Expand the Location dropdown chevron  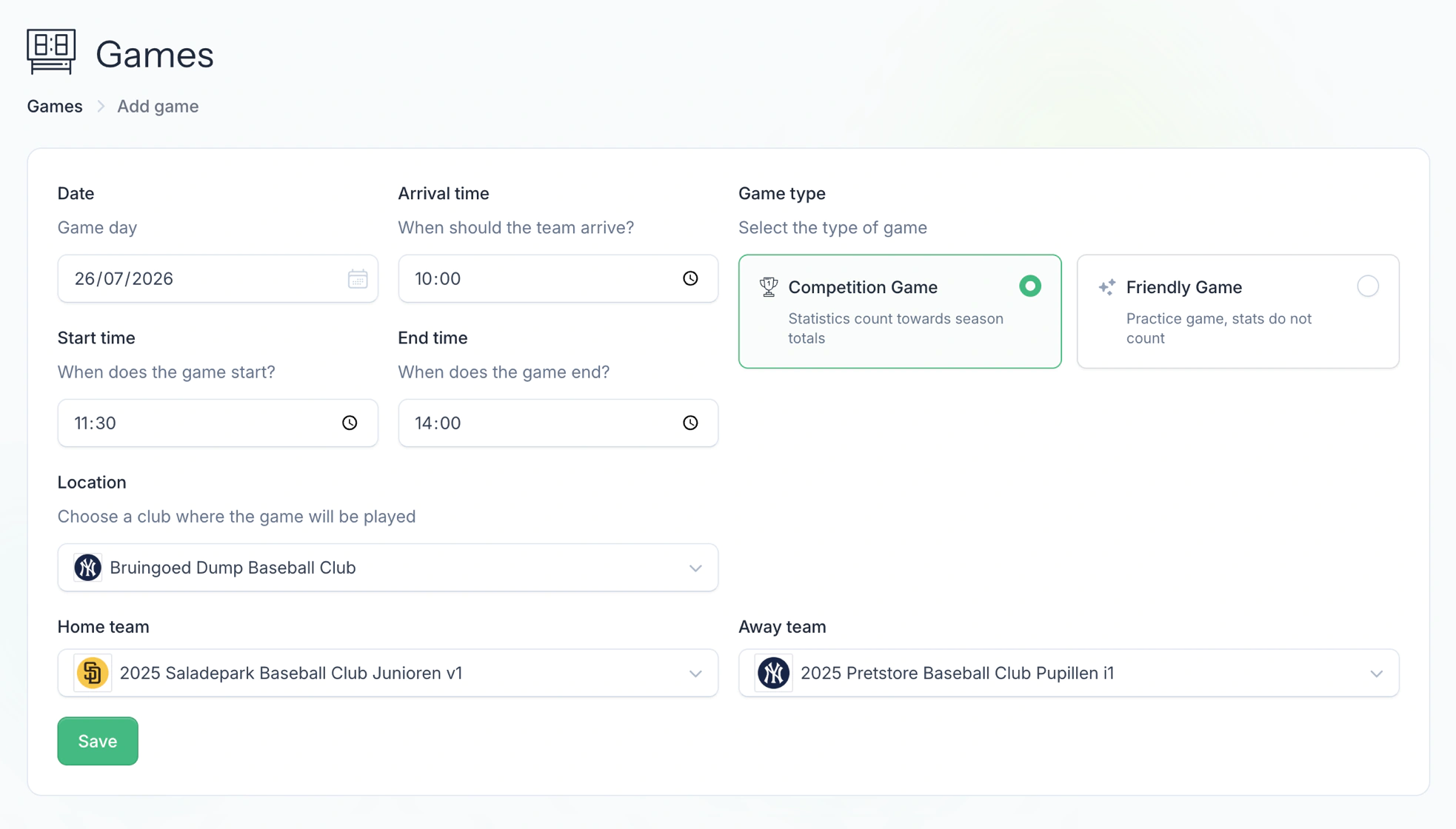[x=695, y=568]
